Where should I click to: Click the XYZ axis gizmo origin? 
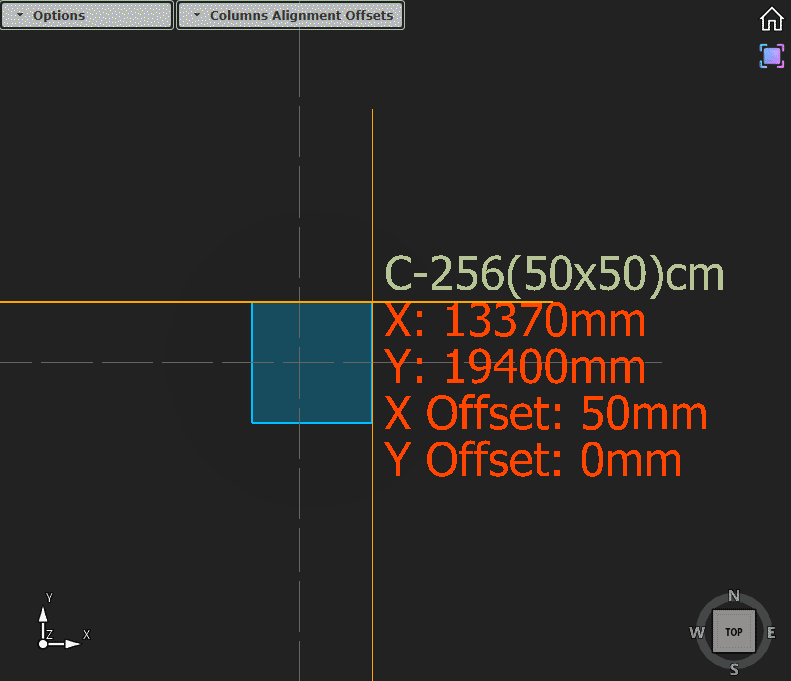coord(44,644)
